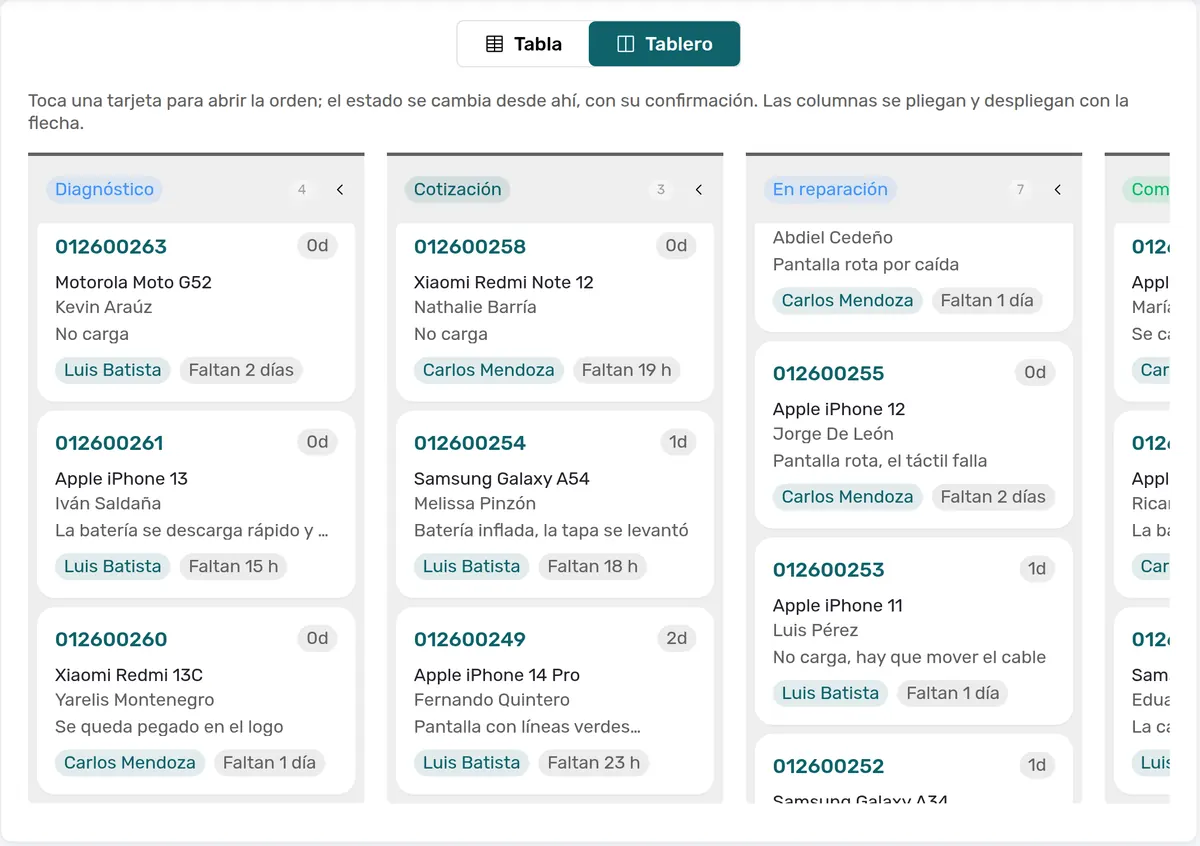Click the Faltan 2 días badge on order 012600255
Image resolution: width=1200 pixels, height=846 pixels.
[993, 497]
